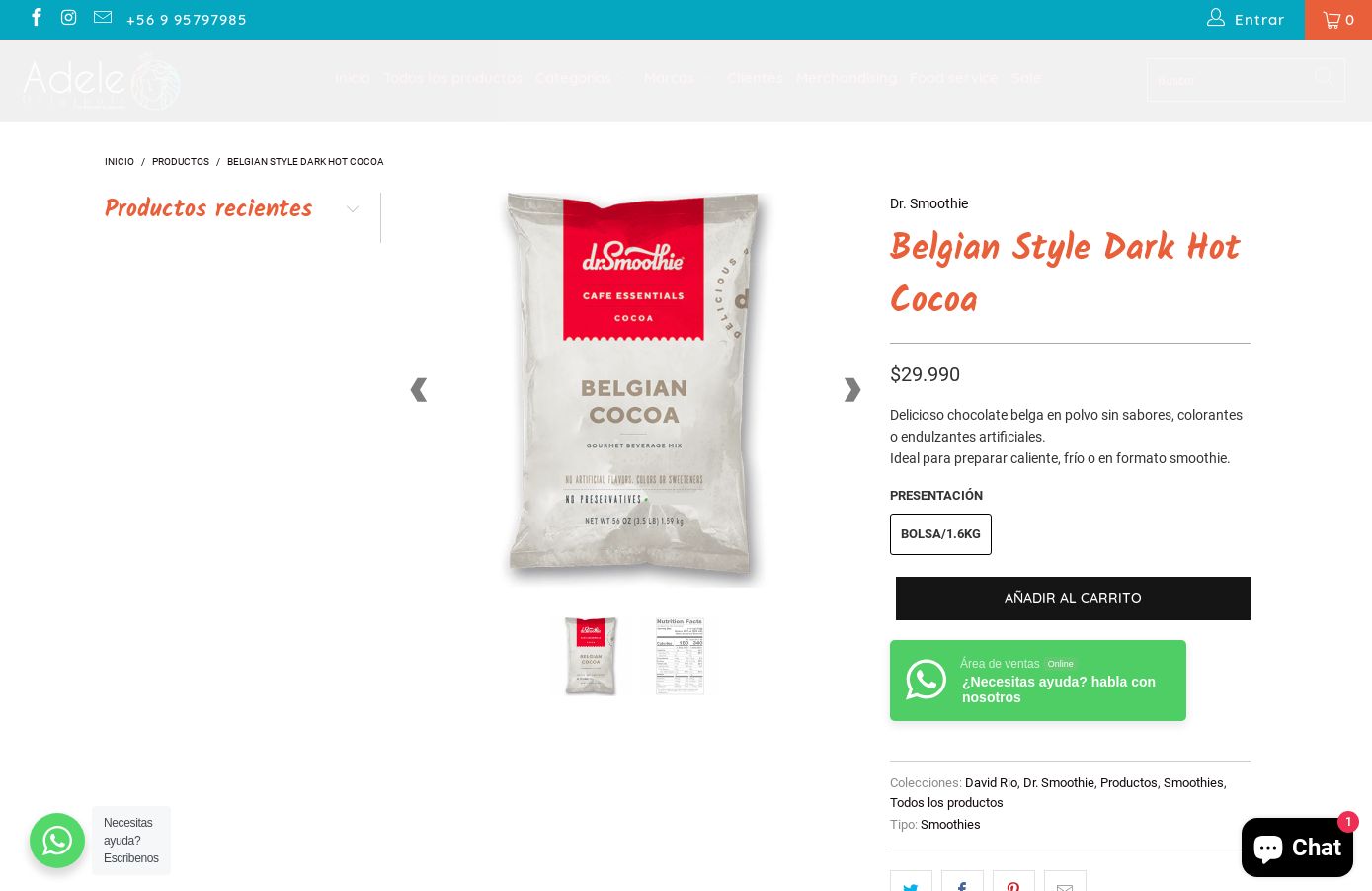Open the Marcas dropdown menu
Screen dimensions: 1372x891
tap(677, 78)
